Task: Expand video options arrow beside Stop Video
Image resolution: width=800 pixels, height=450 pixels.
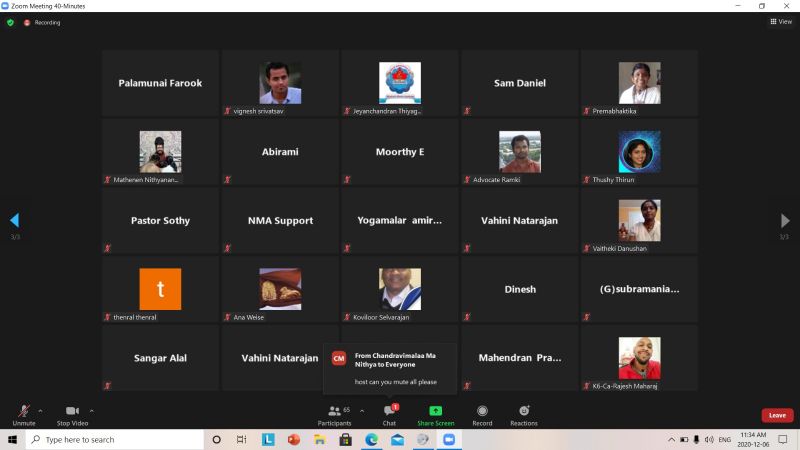Action: (92, 410)
